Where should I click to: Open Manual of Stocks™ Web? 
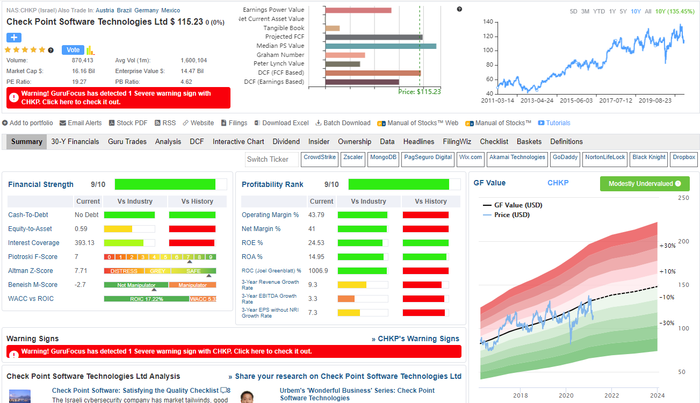pyautogui.click(x=418, y=123)
